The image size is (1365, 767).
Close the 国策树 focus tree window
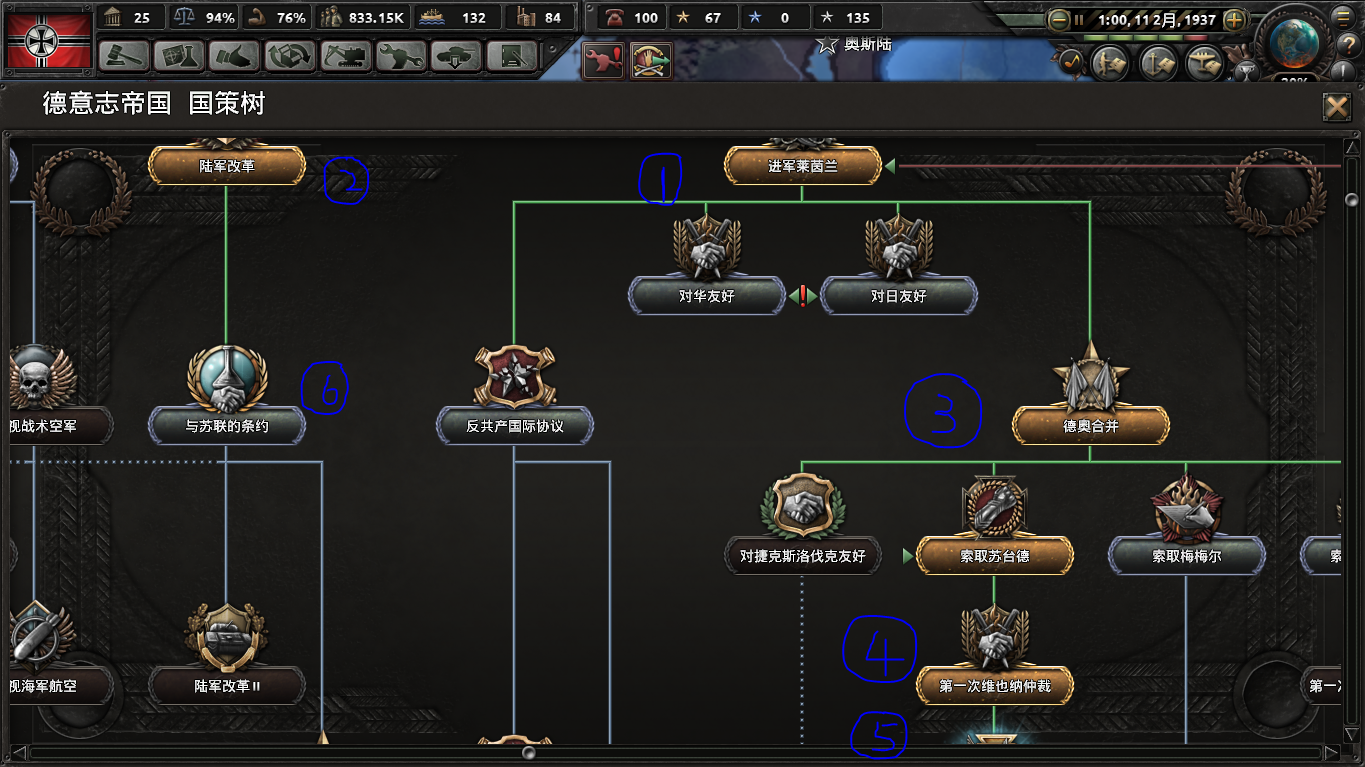1337,106
